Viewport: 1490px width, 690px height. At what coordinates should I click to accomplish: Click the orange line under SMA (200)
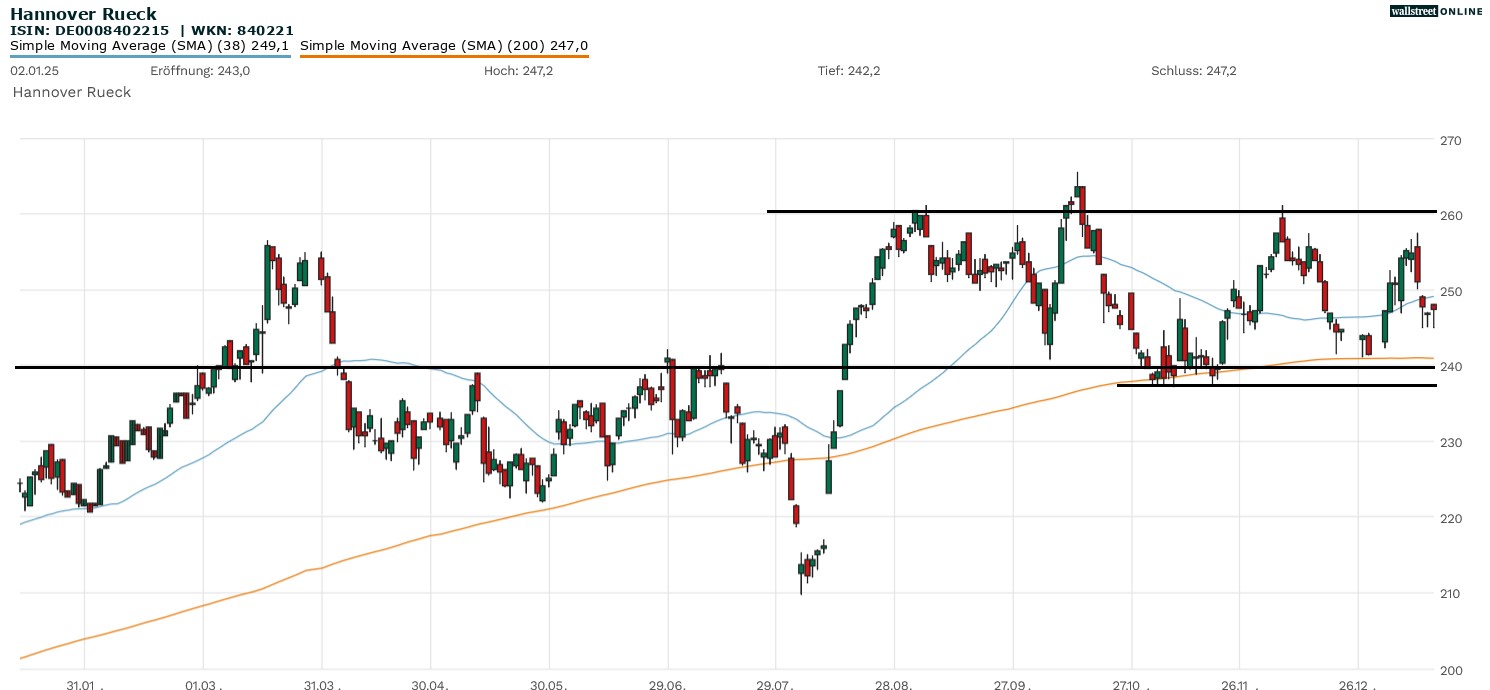point(444,56)
